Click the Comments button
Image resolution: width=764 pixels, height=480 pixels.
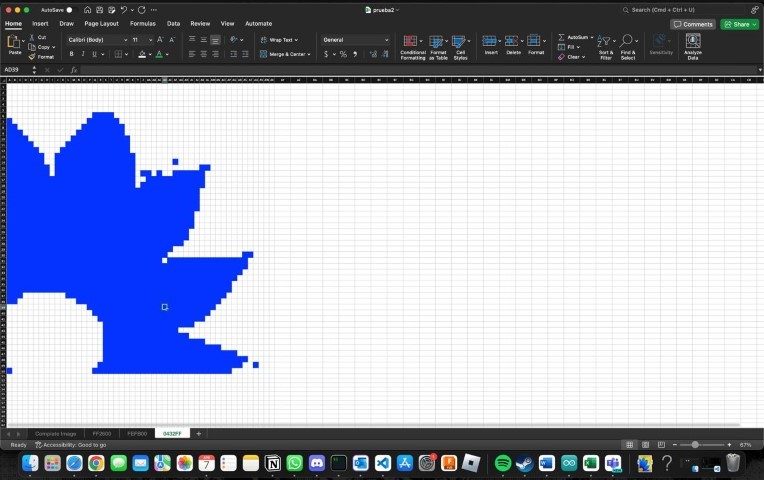(x=693, y=24)
